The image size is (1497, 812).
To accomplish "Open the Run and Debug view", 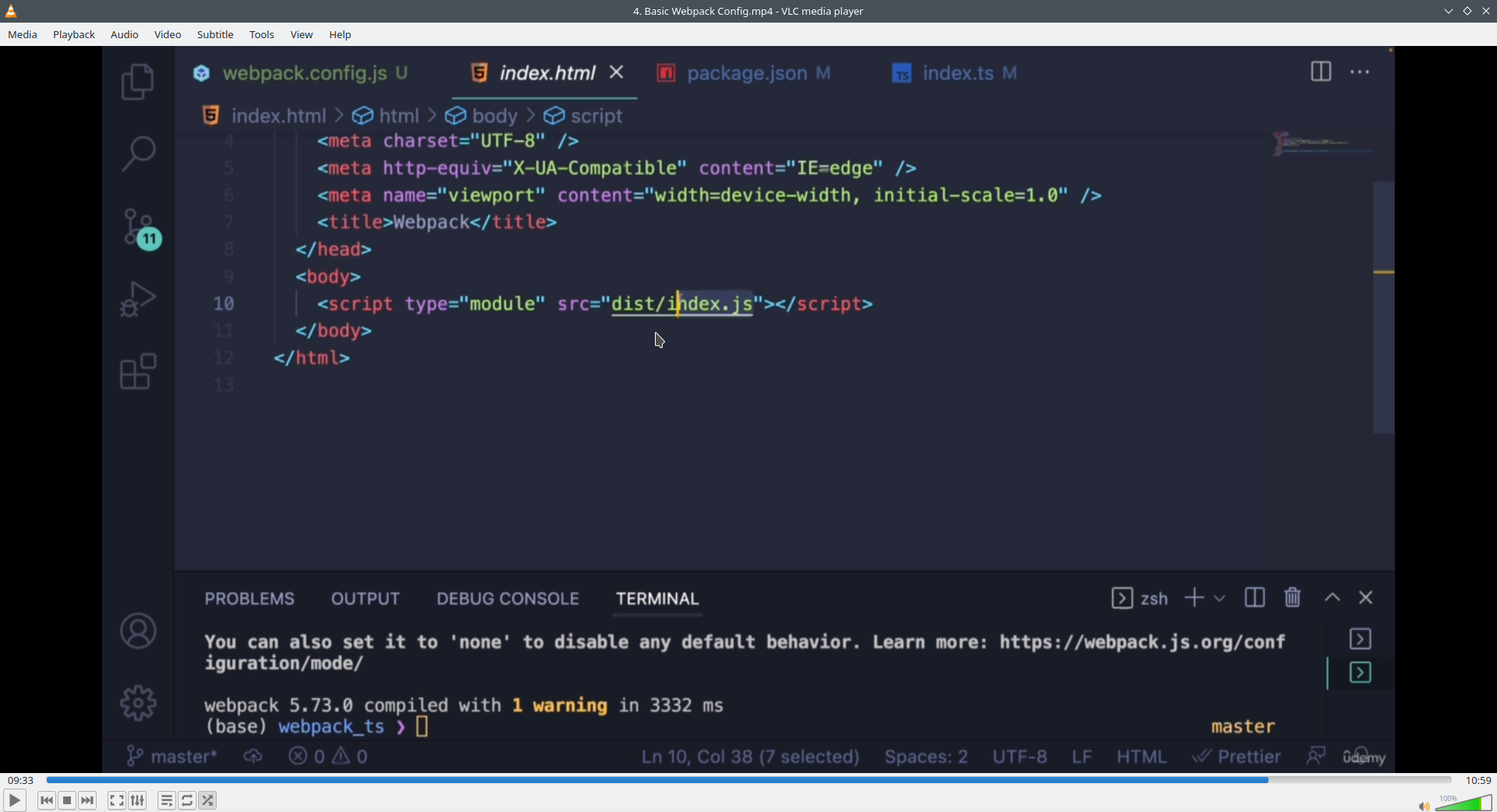I will (139, 299).
